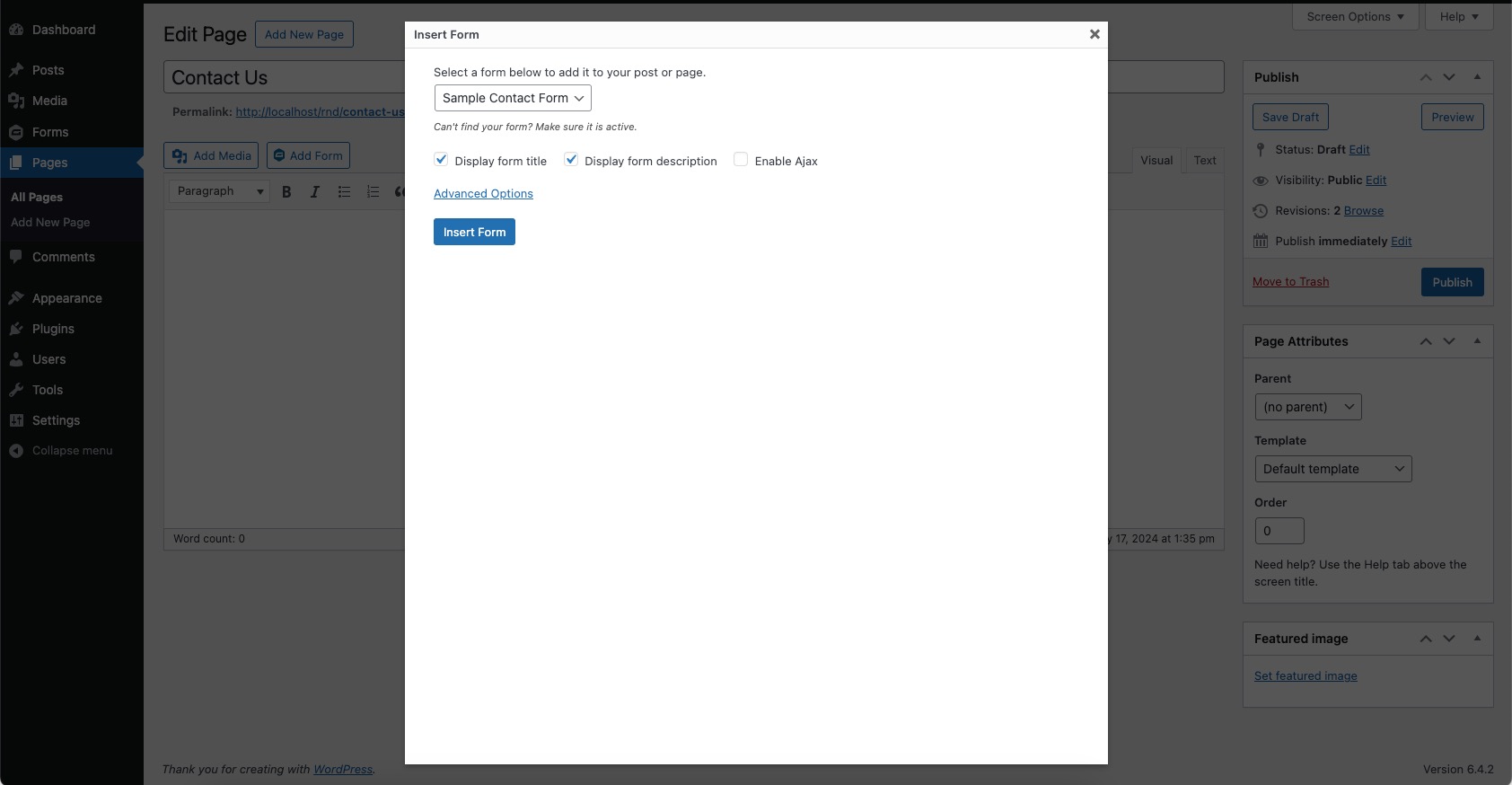Screen dimensions: 1512x785
Task: Edit Publish immediately schedule
Action: pos(1401,241)
